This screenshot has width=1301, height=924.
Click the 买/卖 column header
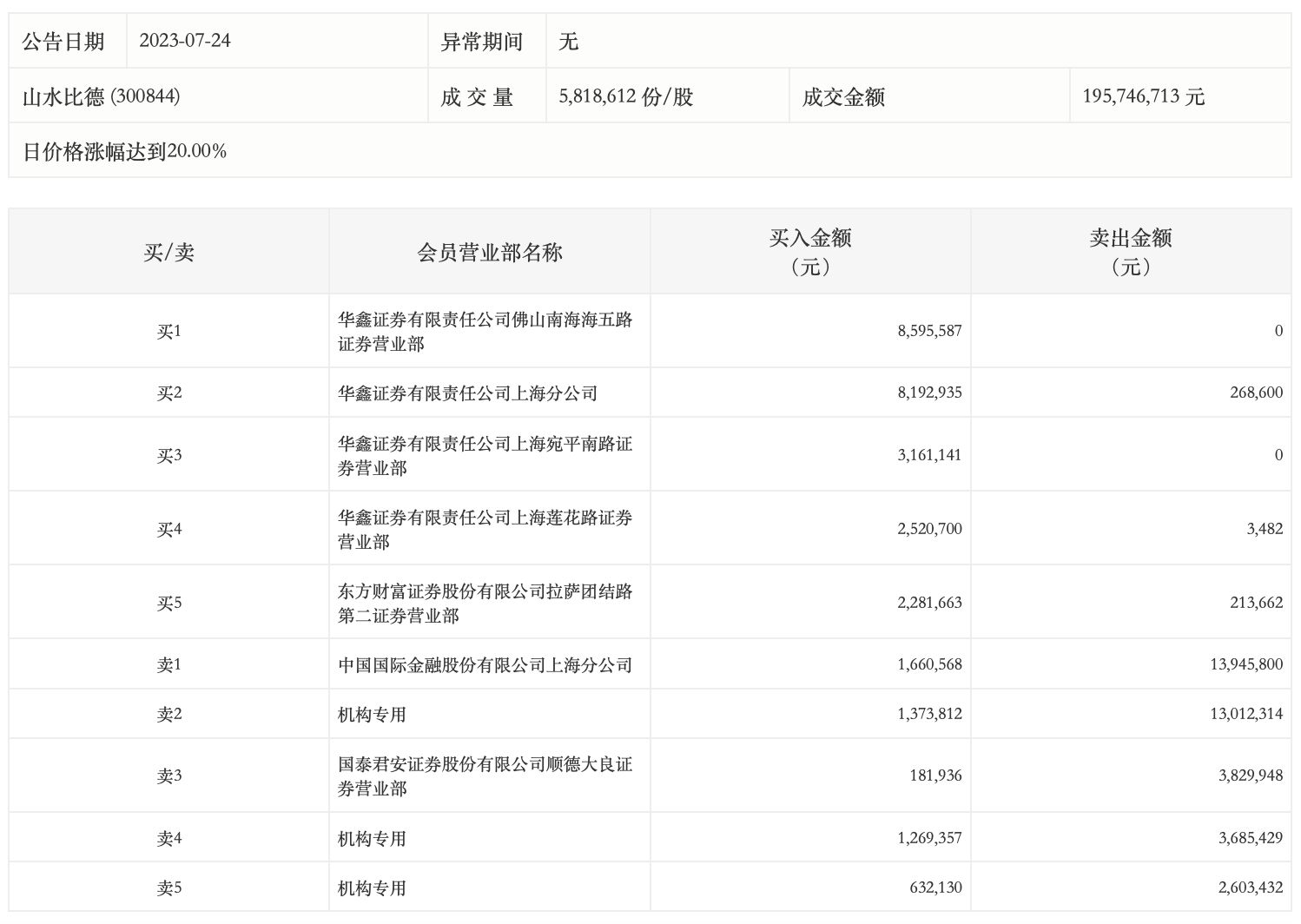(168, 253)
